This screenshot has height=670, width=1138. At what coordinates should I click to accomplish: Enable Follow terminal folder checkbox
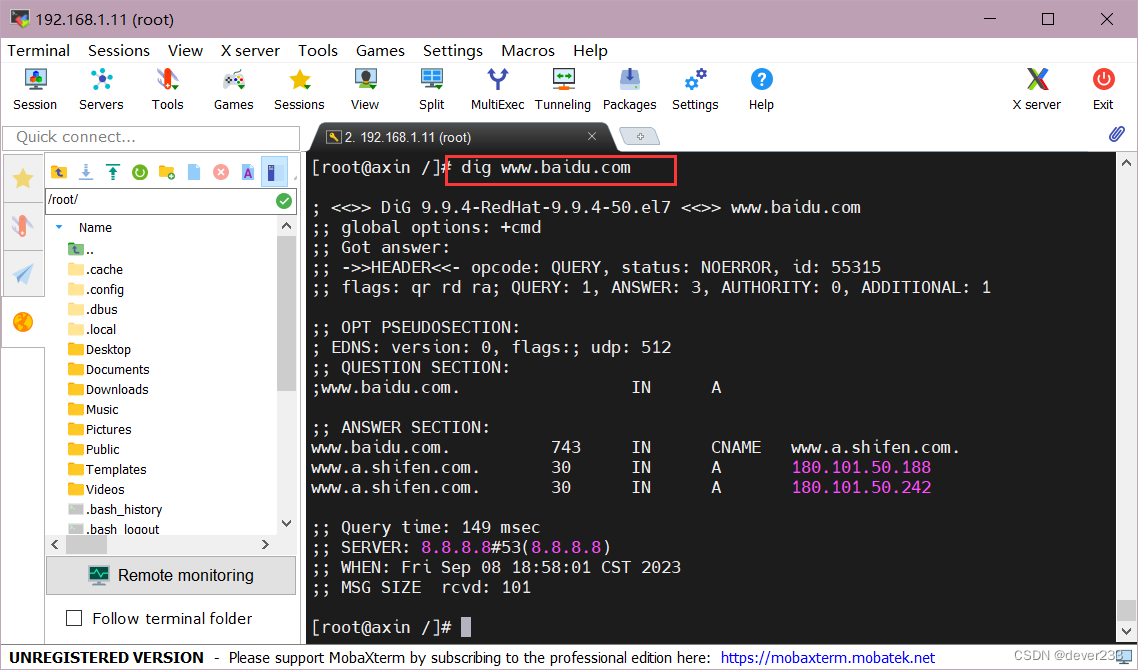pos(74,618)
